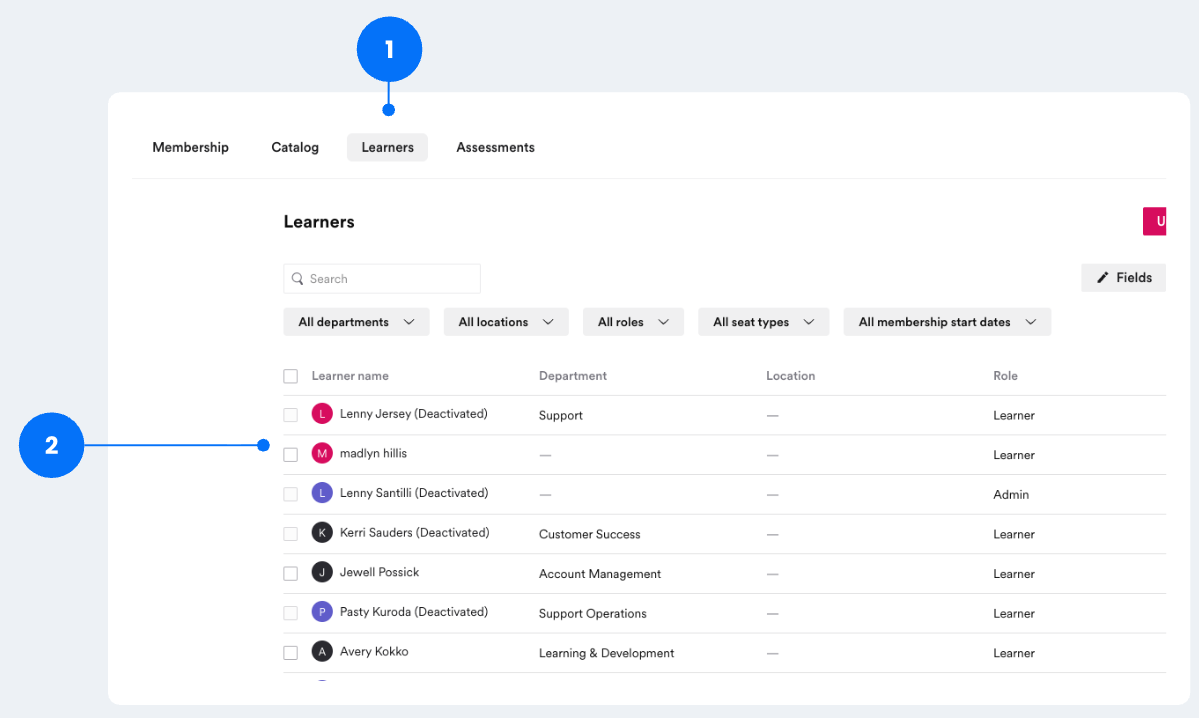Click the pencil icon on Fields

click(x=1103, y=278)
